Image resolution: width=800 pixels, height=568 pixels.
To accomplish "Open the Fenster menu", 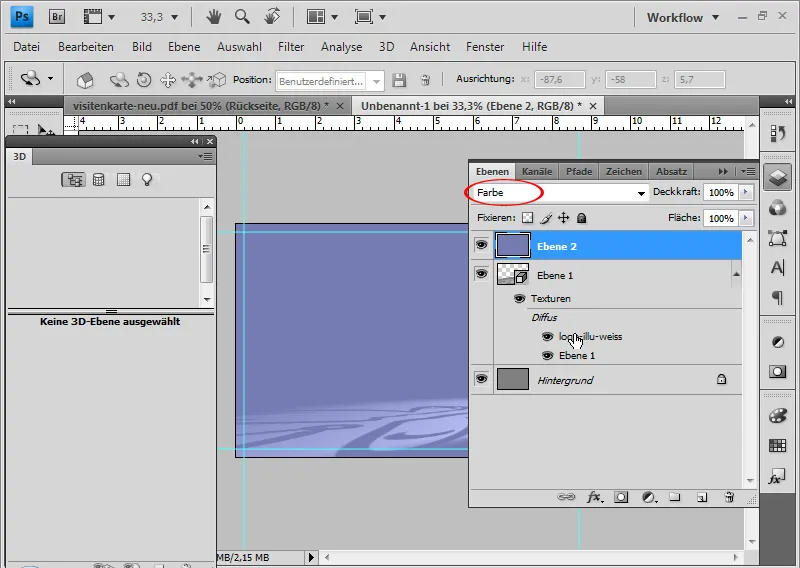I will click(x=485, y=47).
